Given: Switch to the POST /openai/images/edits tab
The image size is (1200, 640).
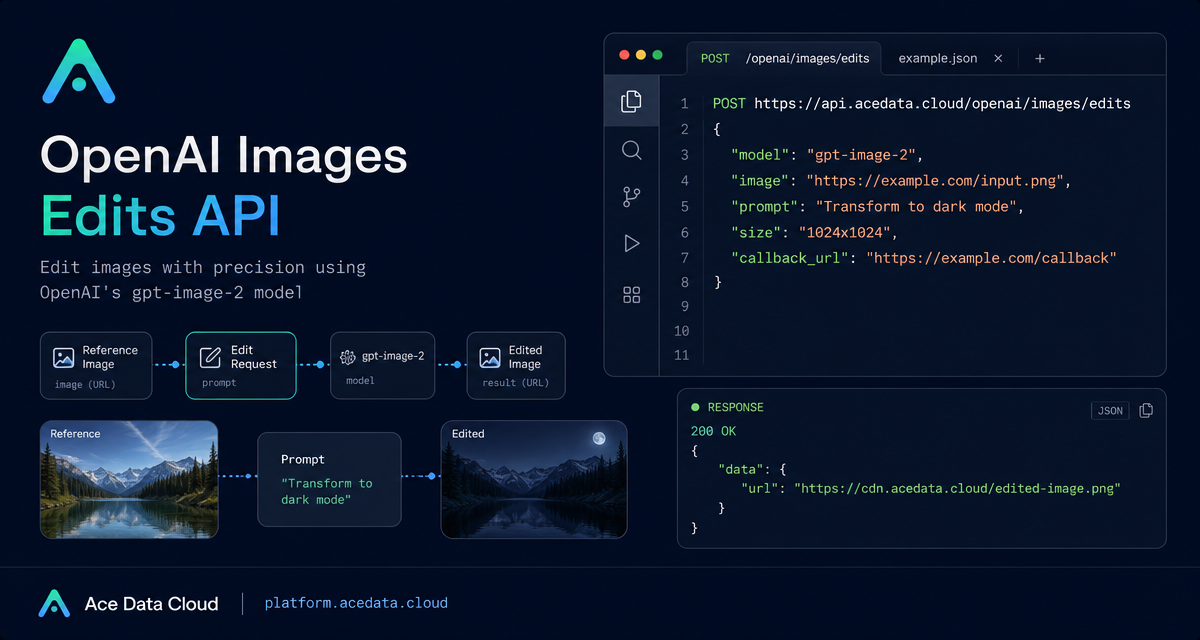Looking at the screenshot, I should coord(785,58).
